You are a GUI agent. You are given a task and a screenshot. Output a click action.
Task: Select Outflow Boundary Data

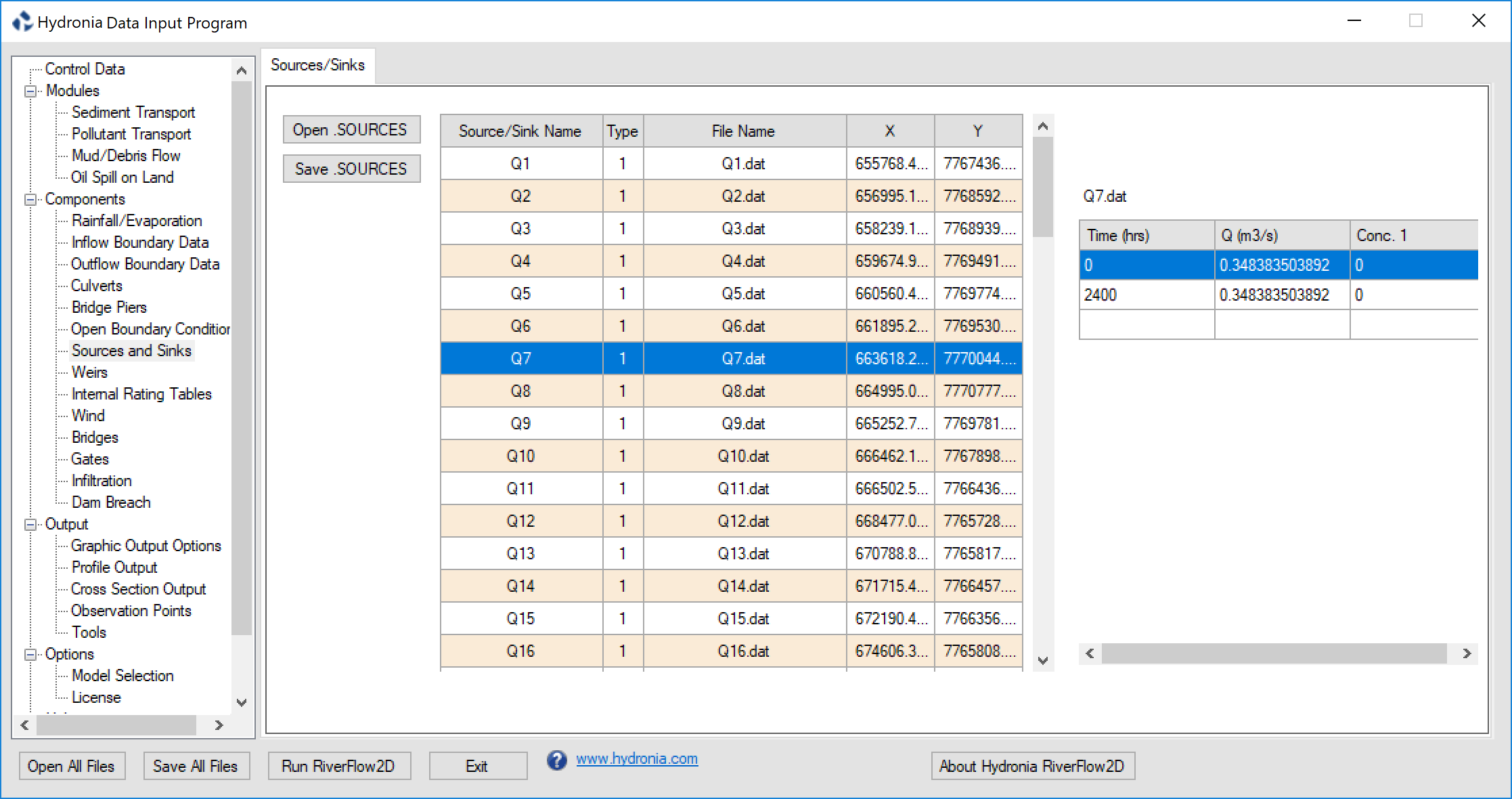tap(146, 264)
